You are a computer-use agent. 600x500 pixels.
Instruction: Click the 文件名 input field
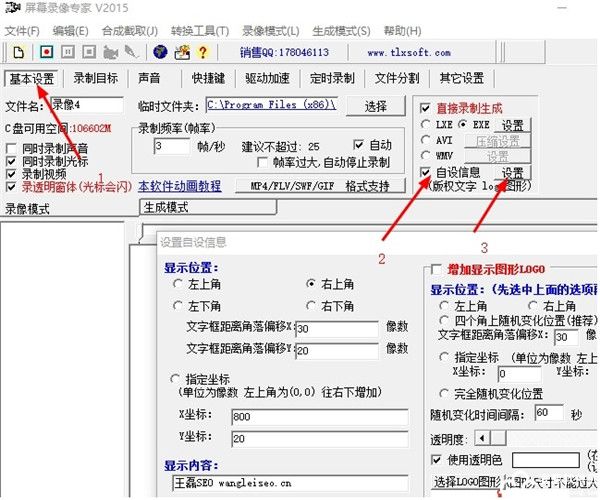click(86, 104)
